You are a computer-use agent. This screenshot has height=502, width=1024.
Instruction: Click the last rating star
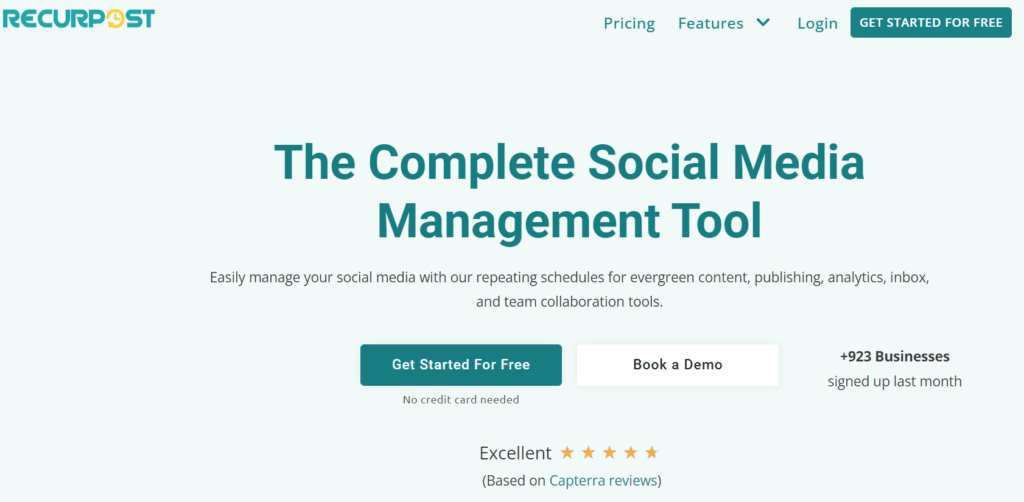tap(651, 453)
